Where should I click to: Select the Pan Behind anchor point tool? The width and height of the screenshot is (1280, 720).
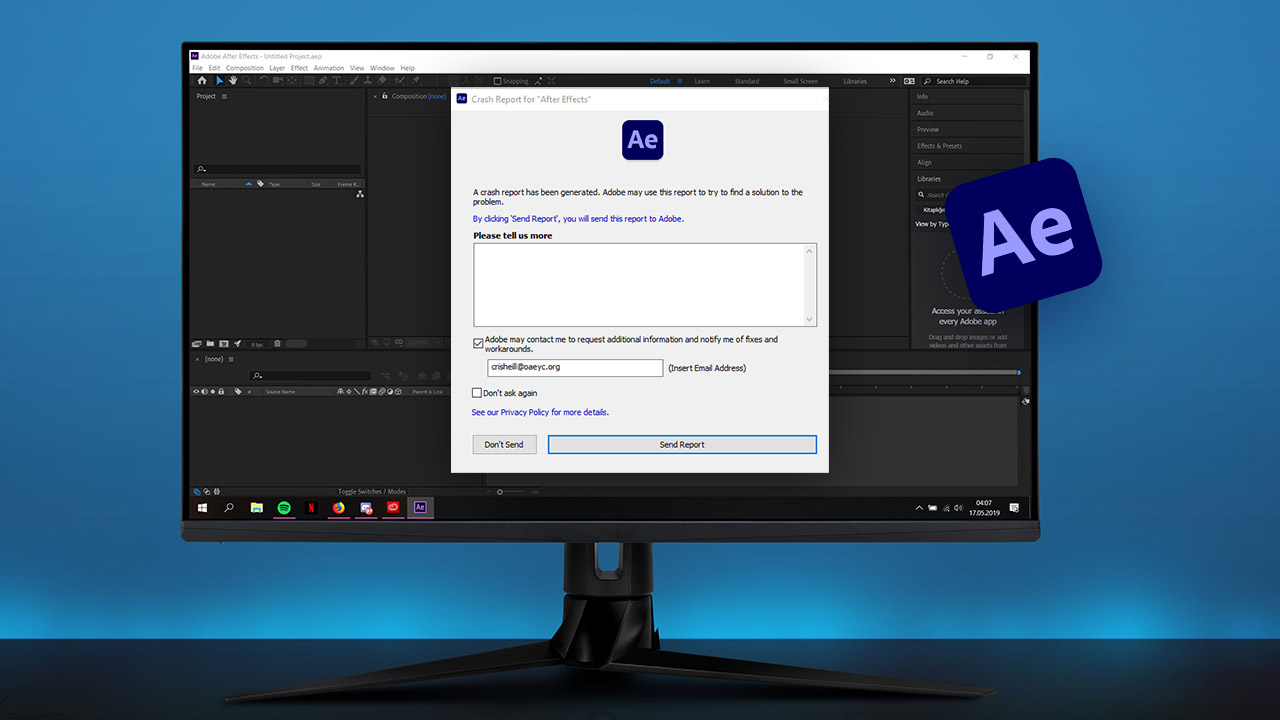click(292, 80)
